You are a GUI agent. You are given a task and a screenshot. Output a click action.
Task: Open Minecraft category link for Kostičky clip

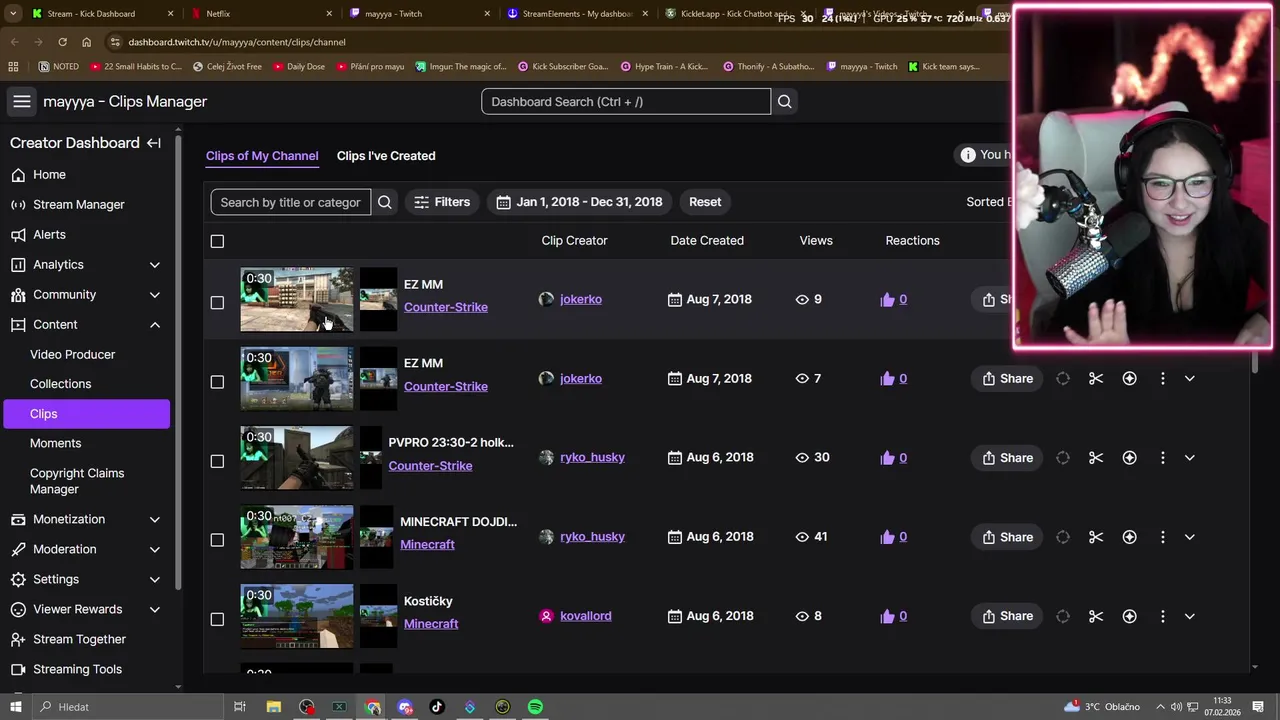point(431,624)
